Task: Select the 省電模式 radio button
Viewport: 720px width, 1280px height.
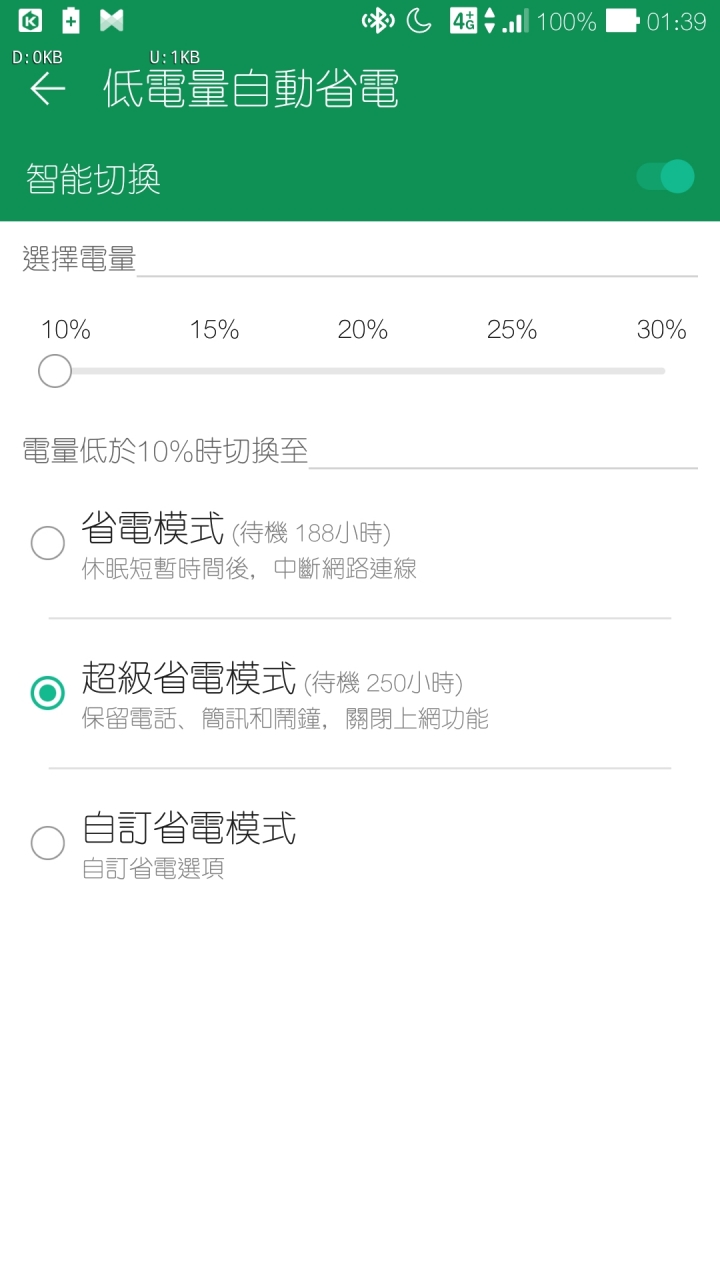Action: [x=47, y=543]
